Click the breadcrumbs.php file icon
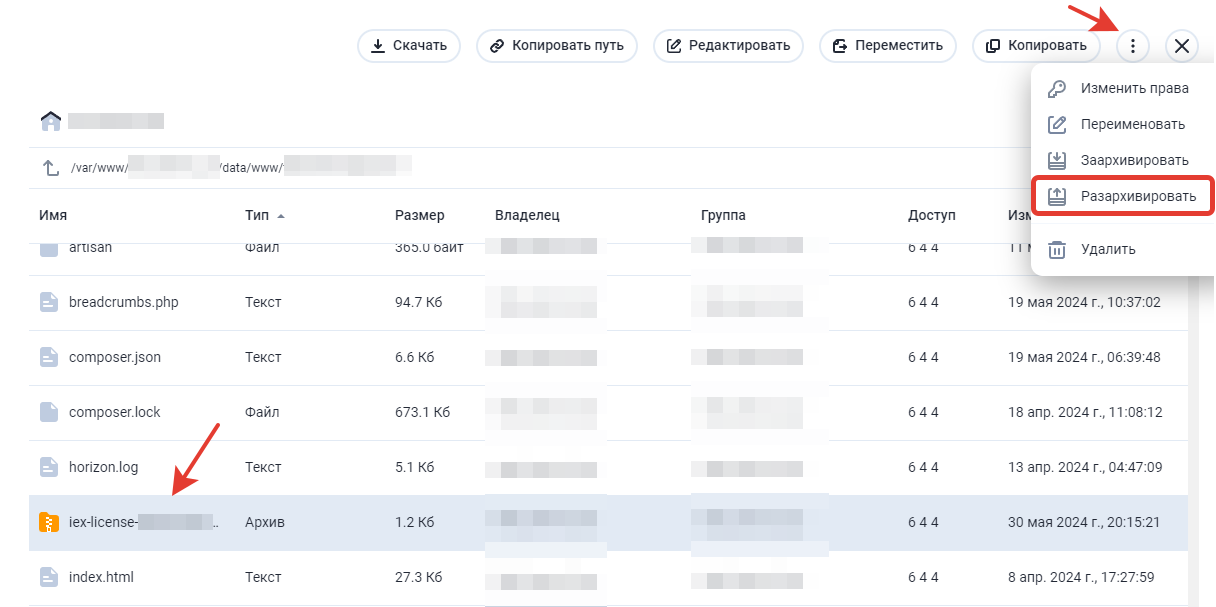Image resolution: width=1216 pixels, height=607 pixels. pyautogui.click(x=49, y=302)
